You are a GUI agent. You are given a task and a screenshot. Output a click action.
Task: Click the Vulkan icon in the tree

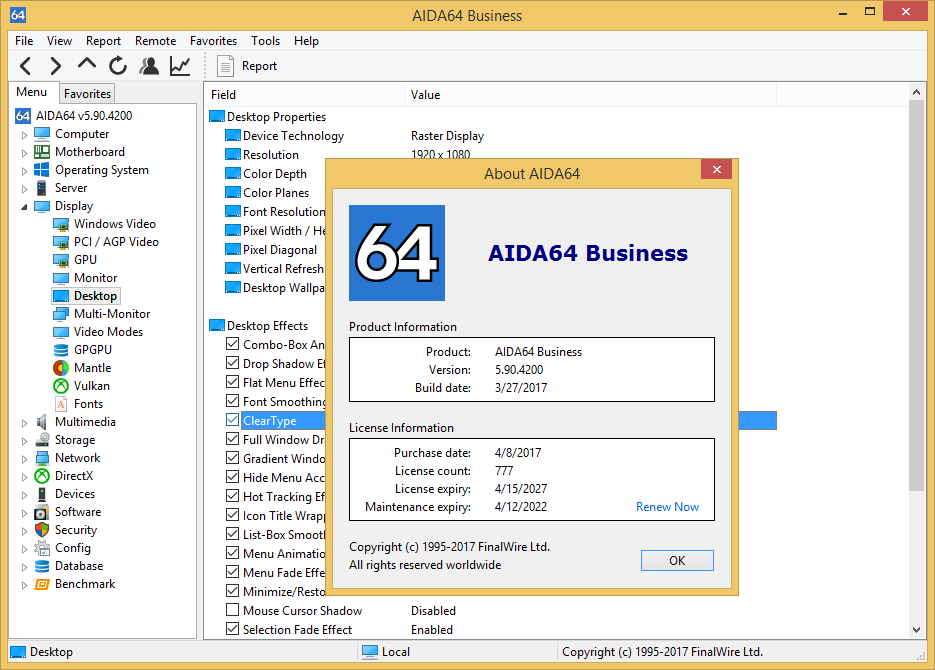coord(61,386)
